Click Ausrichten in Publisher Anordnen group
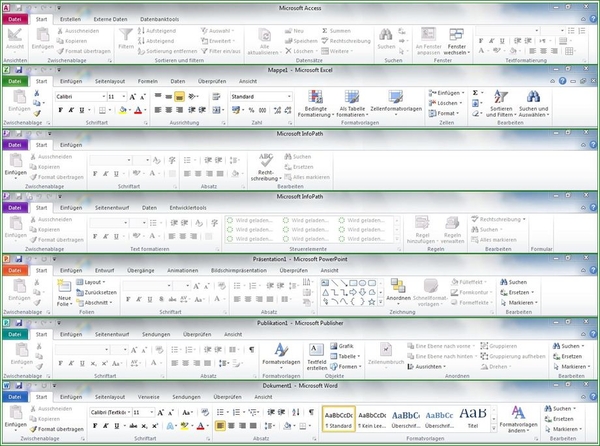This screenshot has height=446, width=600. click(x=426, y=366)
